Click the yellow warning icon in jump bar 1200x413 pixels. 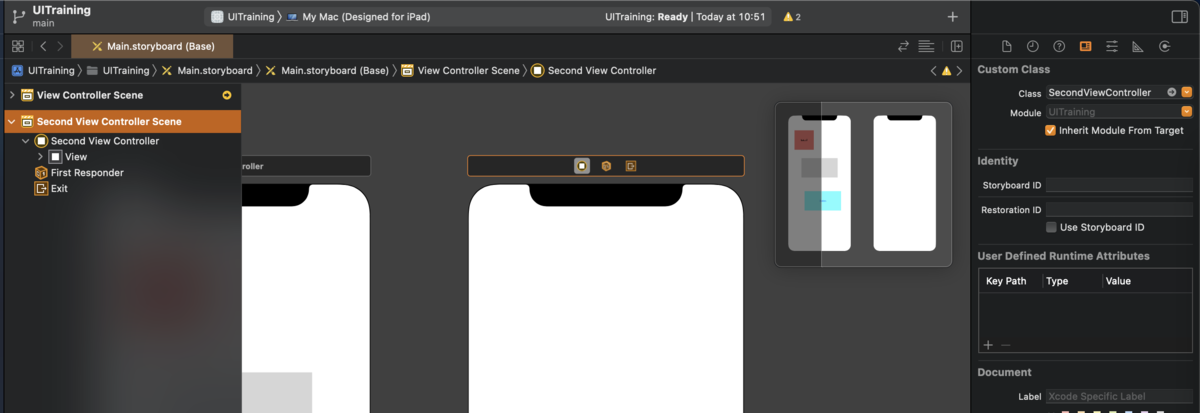(x=946, y=71)
